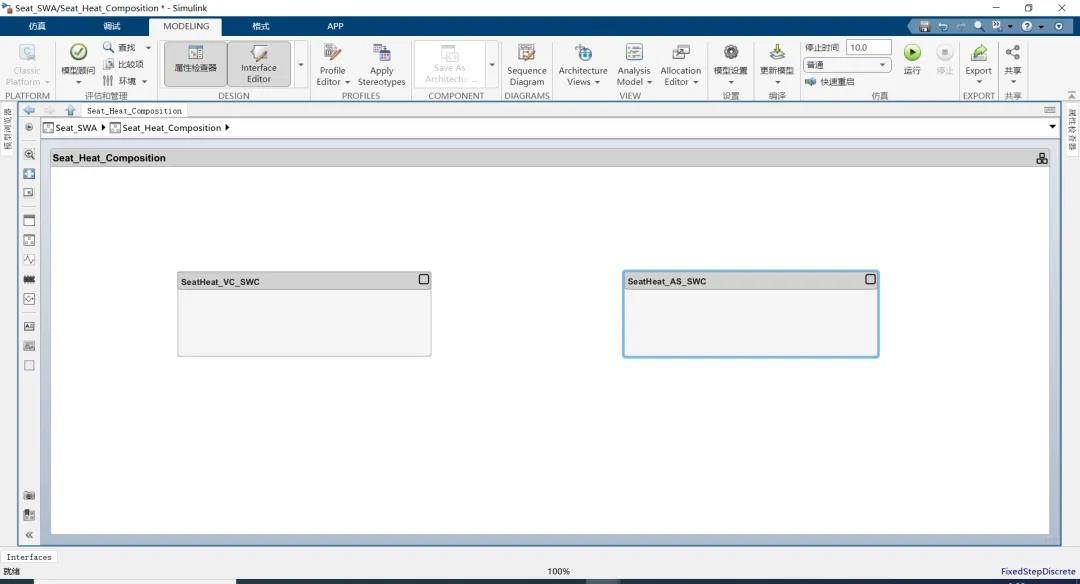Collapse the left palette with double chevron
The width and height of the screenshot is (1080, 584).
coord(29,535)
